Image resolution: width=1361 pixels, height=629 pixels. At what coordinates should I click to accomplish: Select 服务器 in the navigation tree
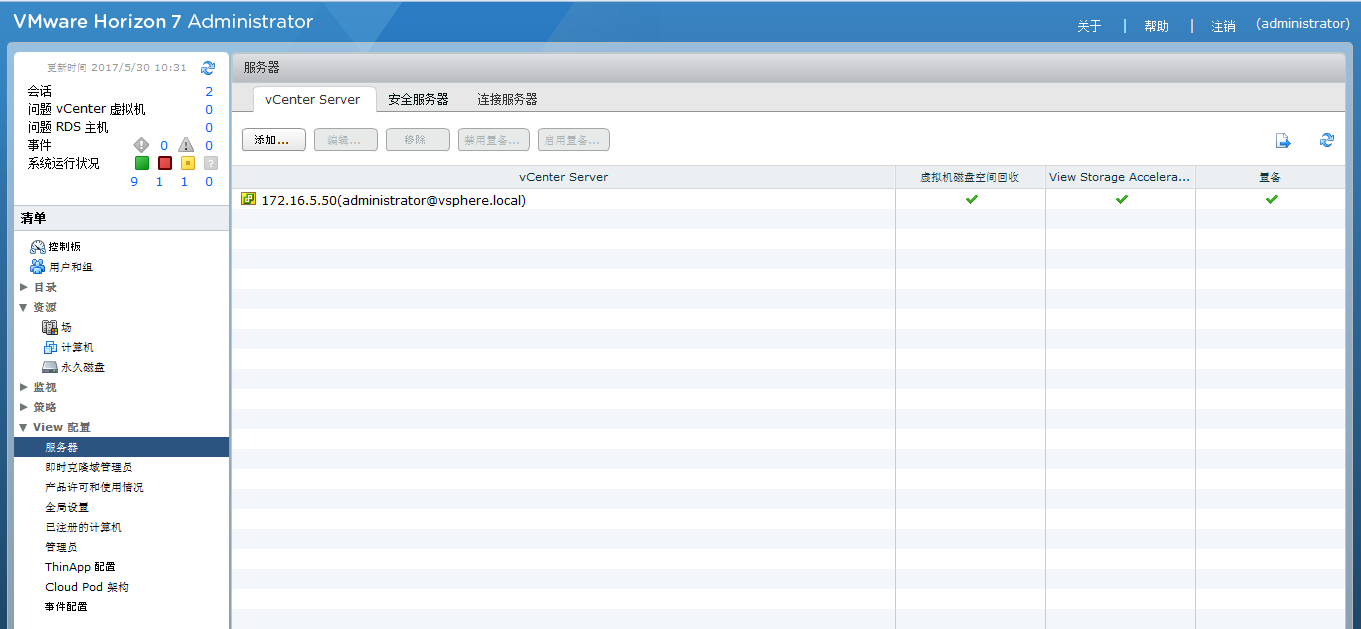coord(121,447)
